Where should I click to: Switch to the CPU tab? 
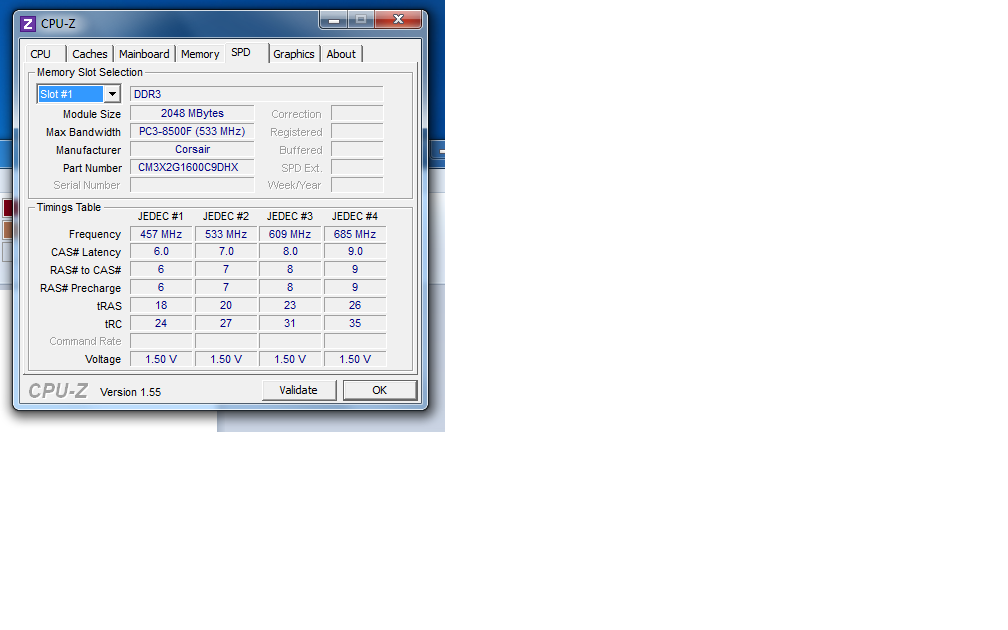(x=40, y=54)
